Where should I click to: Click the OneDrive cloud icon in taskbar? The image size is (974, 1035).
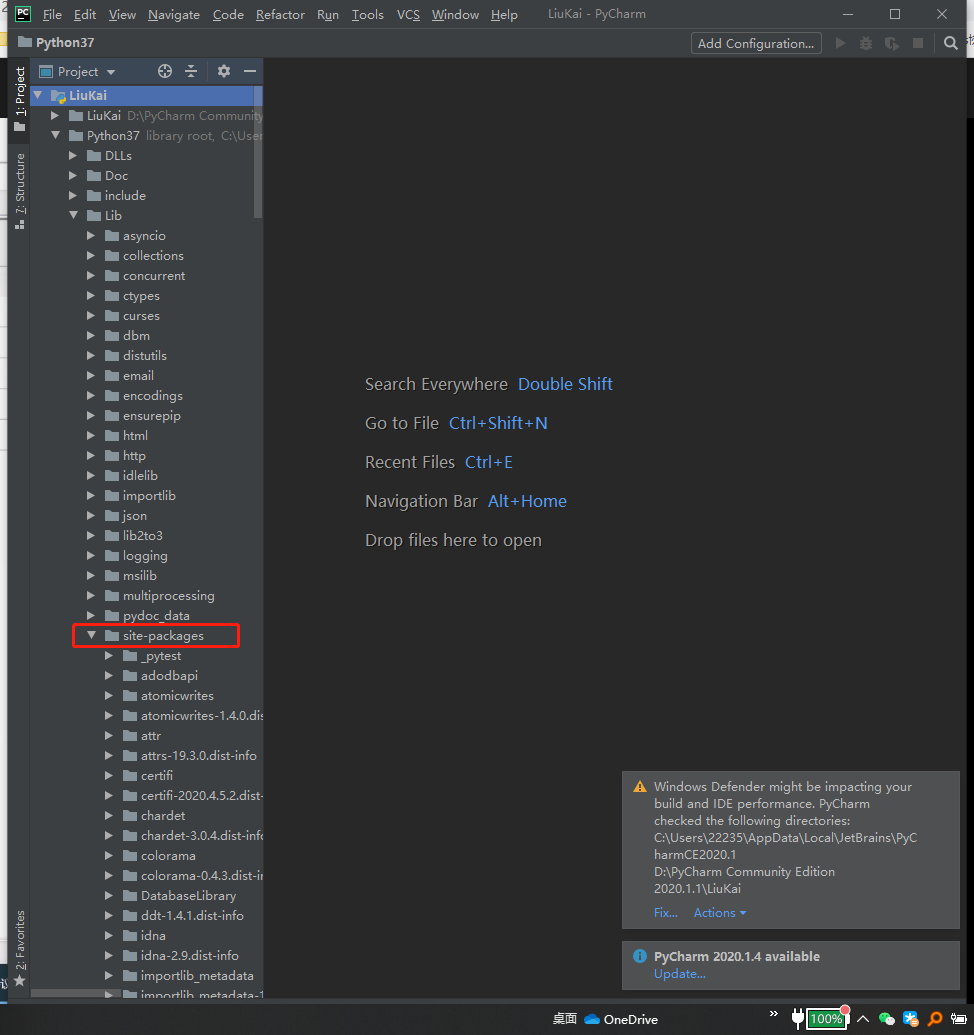tap(592, 1019)
